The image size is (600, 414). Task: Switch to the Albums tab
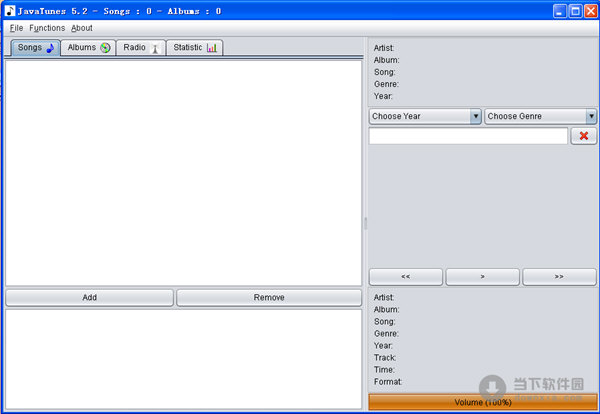[88, 48]
